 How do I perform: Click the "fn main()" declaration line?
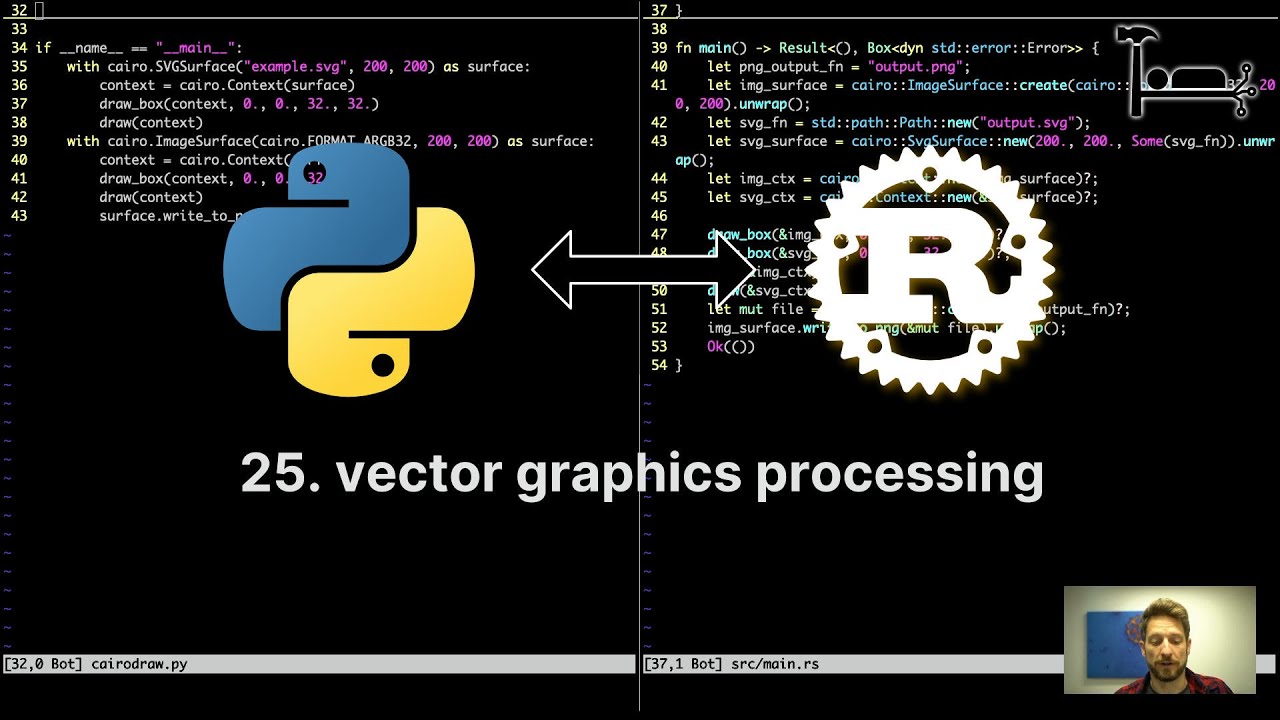click(x=887, y=48)
